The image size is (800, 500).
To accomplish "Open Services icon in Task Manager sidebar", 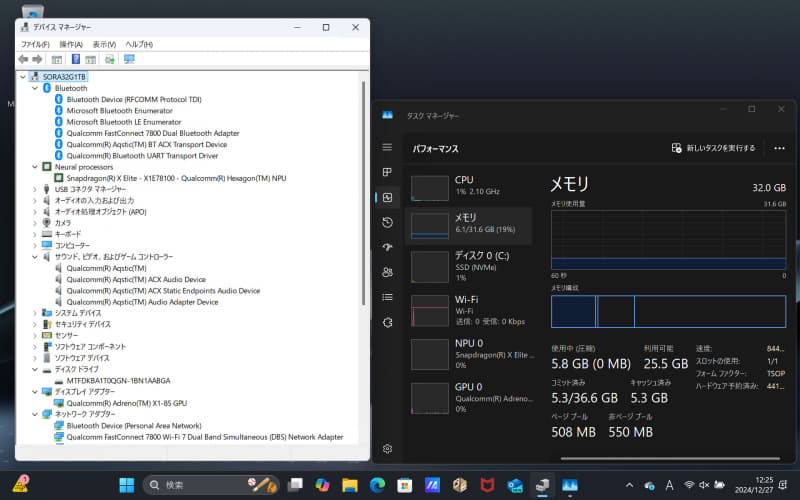I will 387,322.
